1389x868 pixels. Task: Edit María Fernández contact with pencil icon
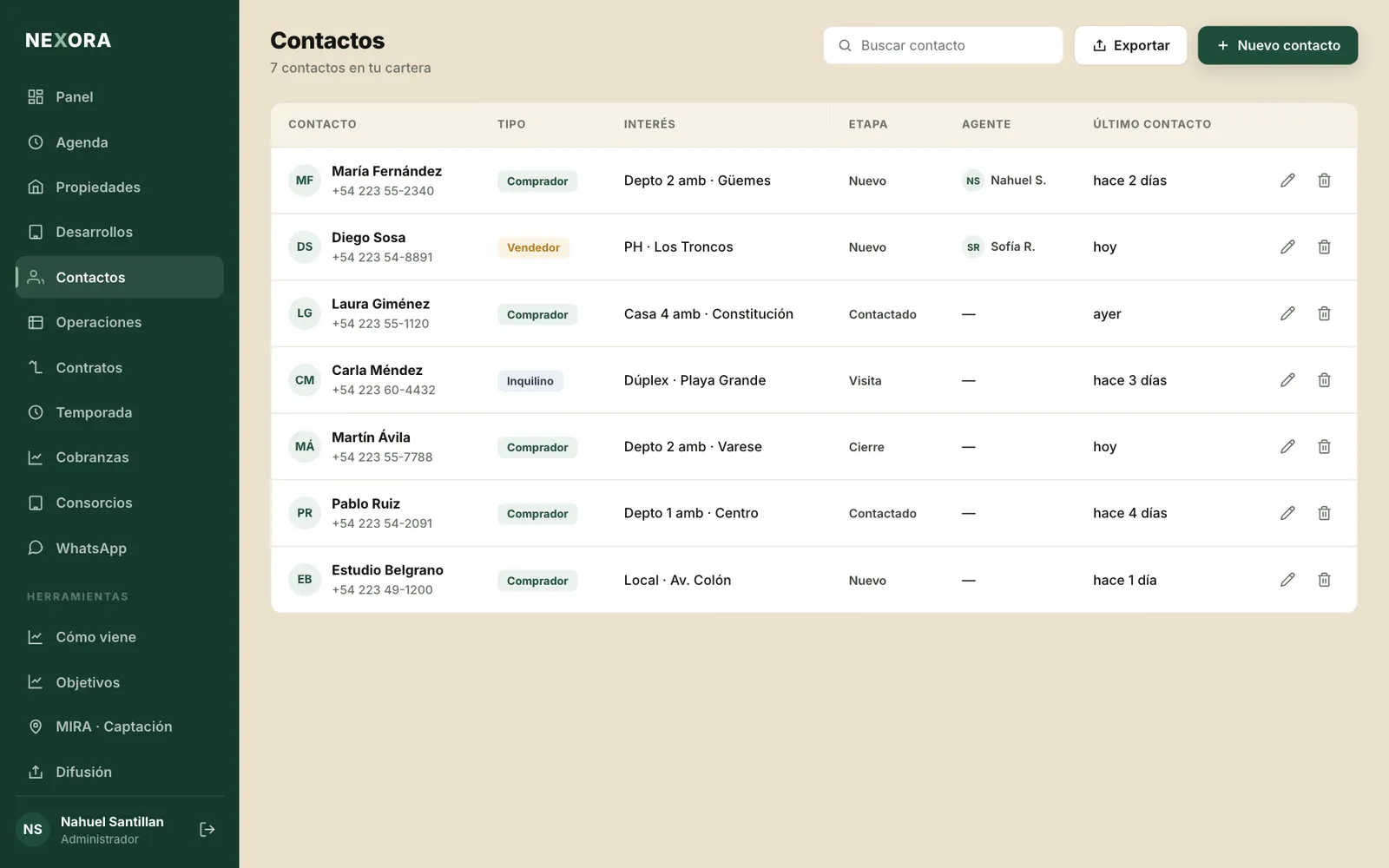click(1287, 181)
